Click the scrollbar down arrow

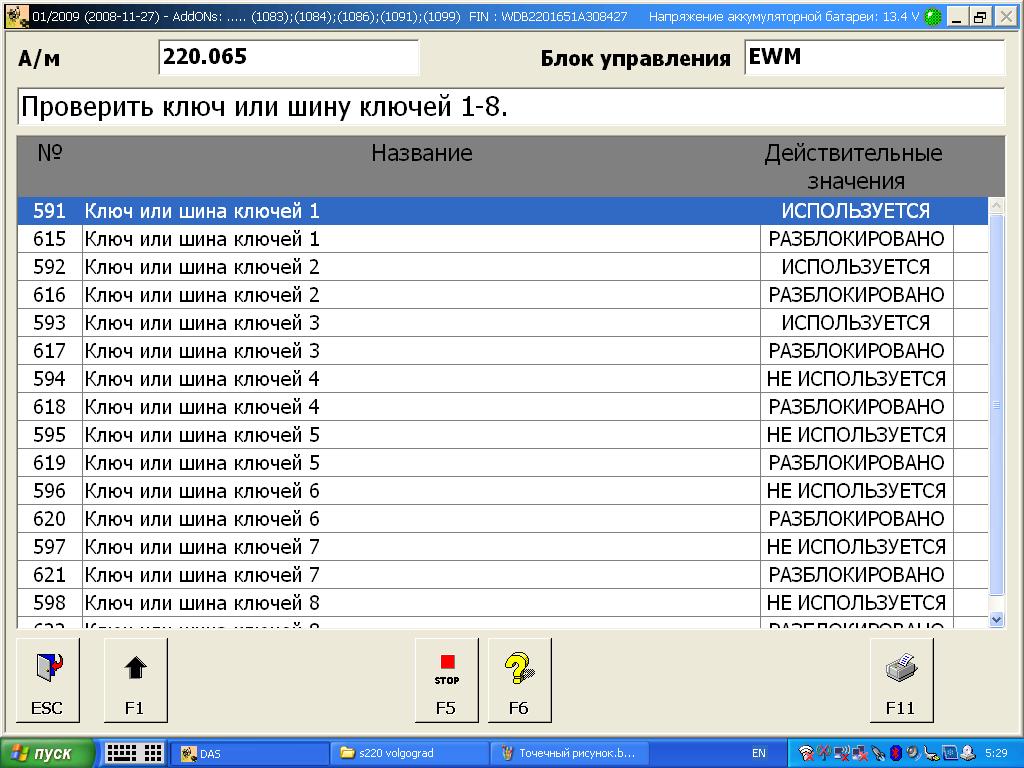(x=997, y=619)
